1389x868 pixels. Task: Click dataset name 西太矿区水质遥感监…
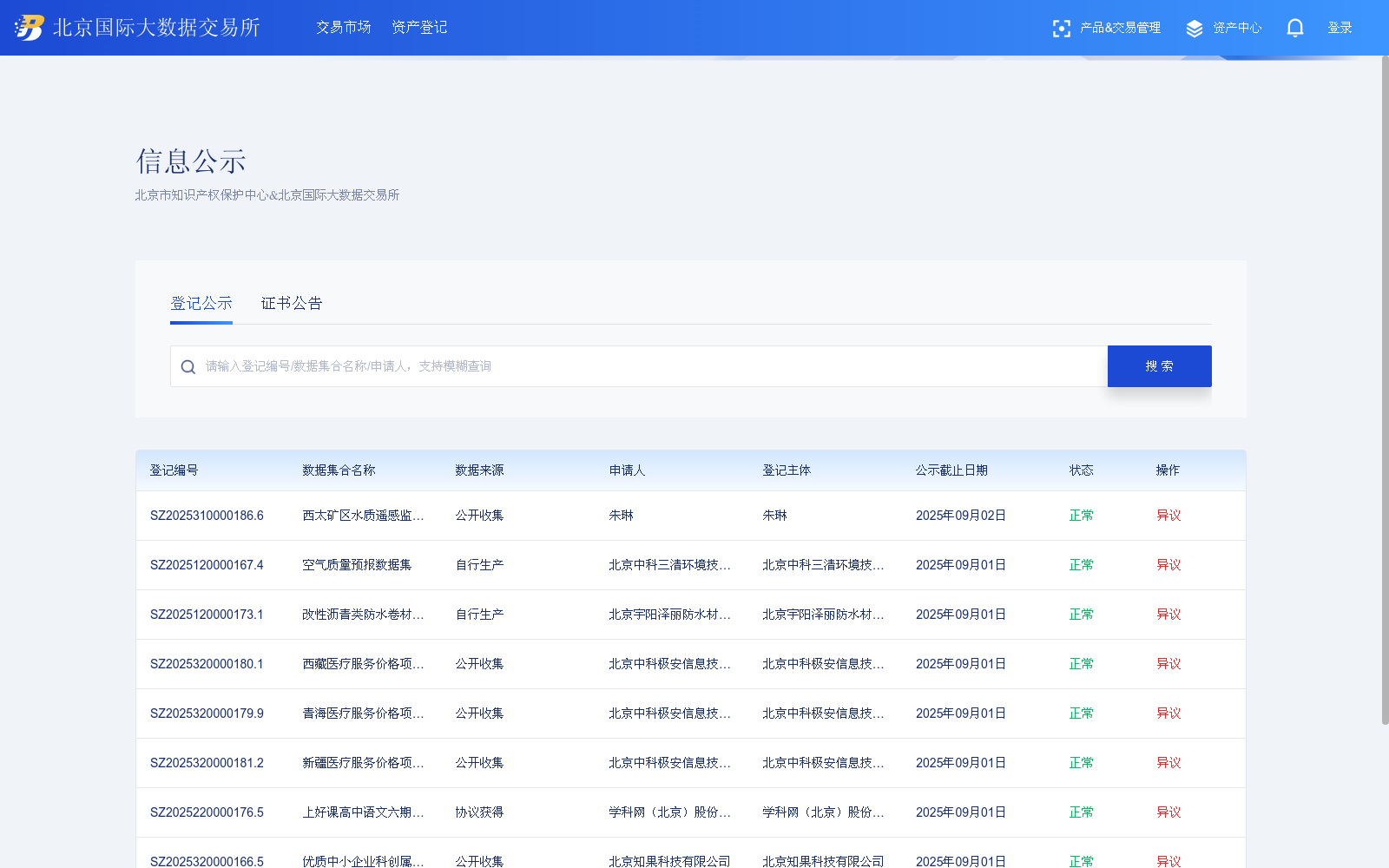[x=363, y=516]
